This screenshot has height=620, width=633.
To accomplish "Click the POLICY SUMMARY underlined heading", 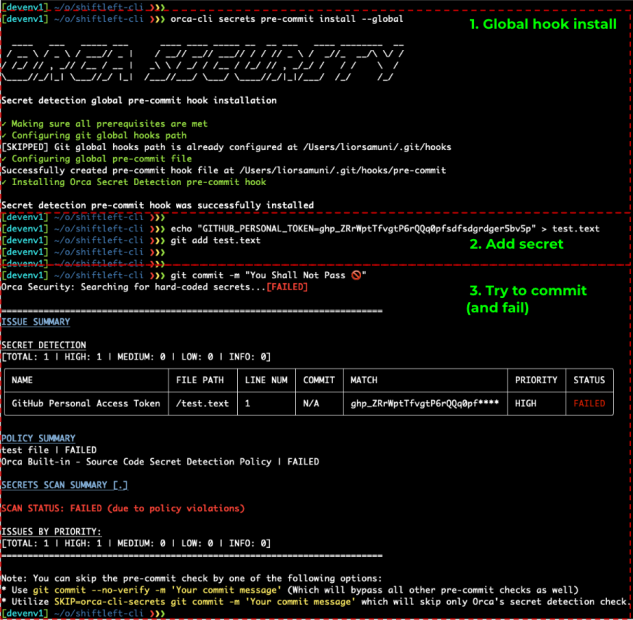I will (x=37, y=438).
